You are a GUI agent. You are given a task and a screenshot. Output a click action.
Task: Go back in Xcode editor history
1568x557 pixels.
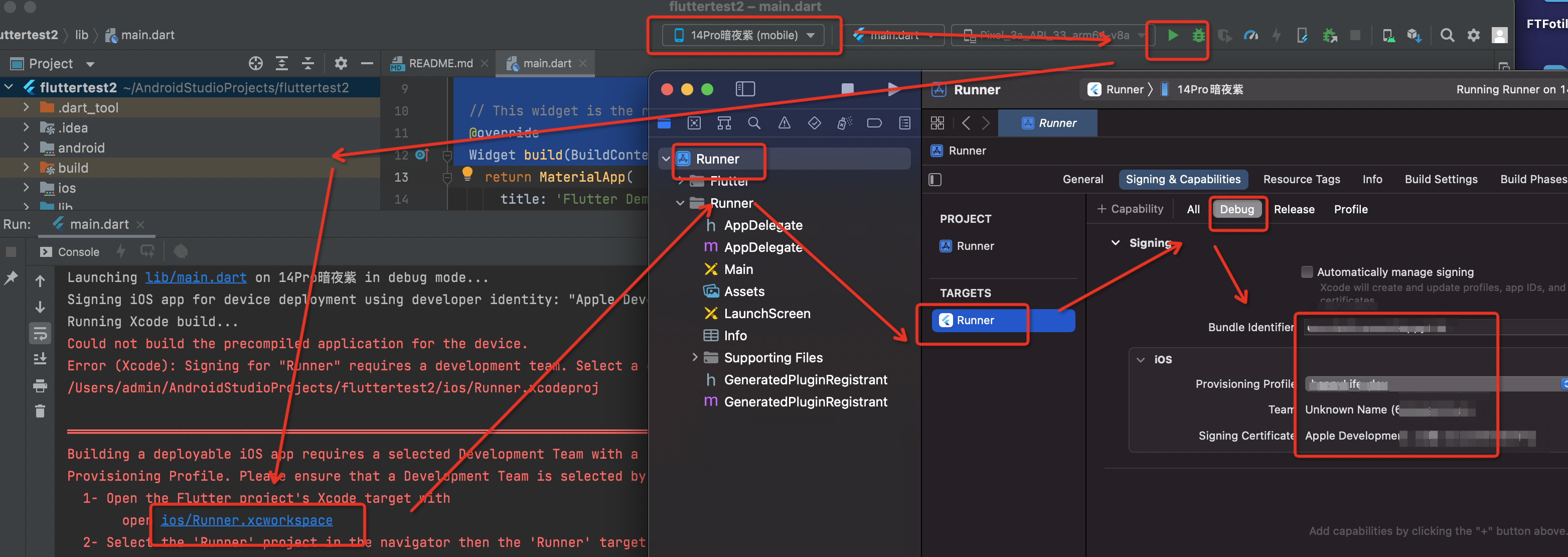pos(966,123)
